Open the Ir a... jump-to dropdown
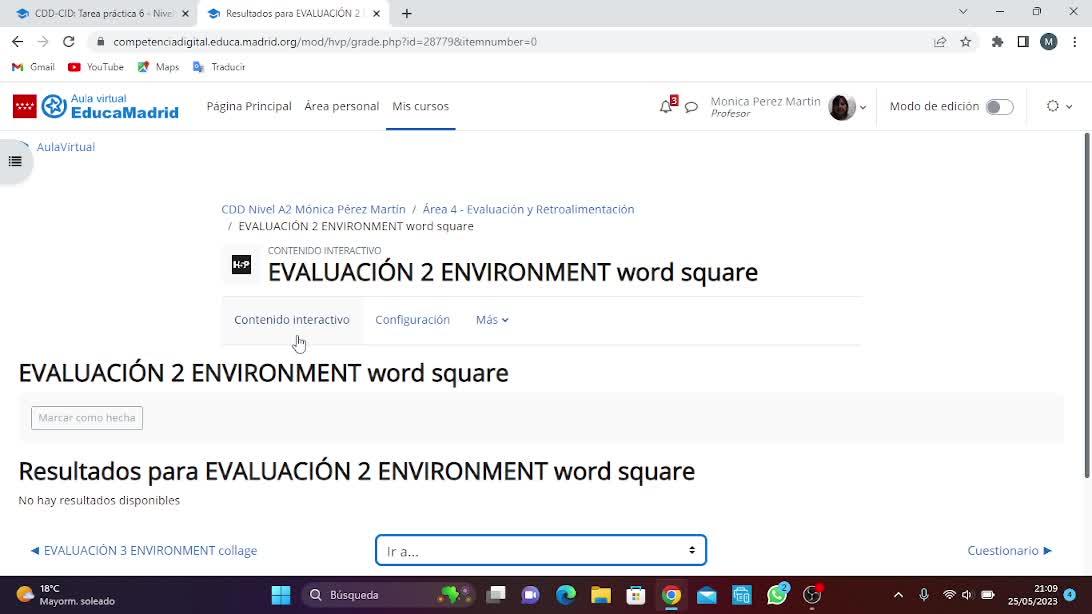The height and width of the screenshot is (614, 1092). (x=540, y=551)
